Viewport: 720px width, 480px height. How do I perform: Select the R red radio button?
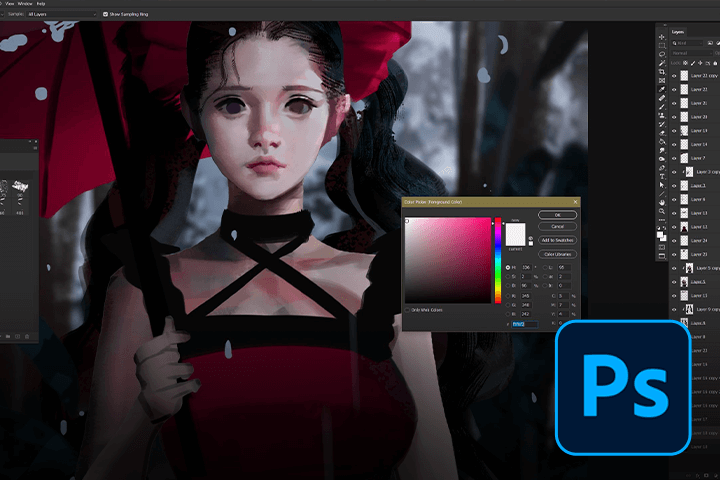click(x=508, y=296)
